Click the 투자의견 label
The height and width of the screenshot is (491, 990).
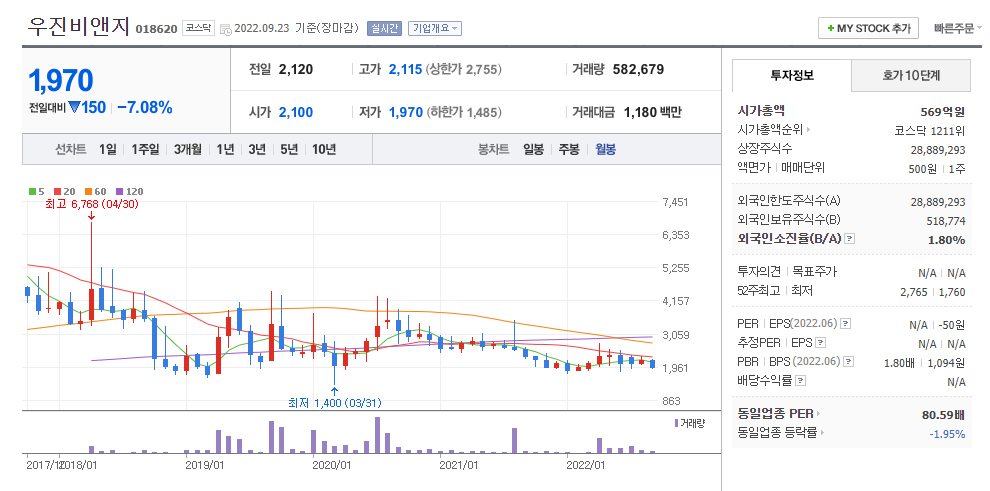(x=760, y=272)
